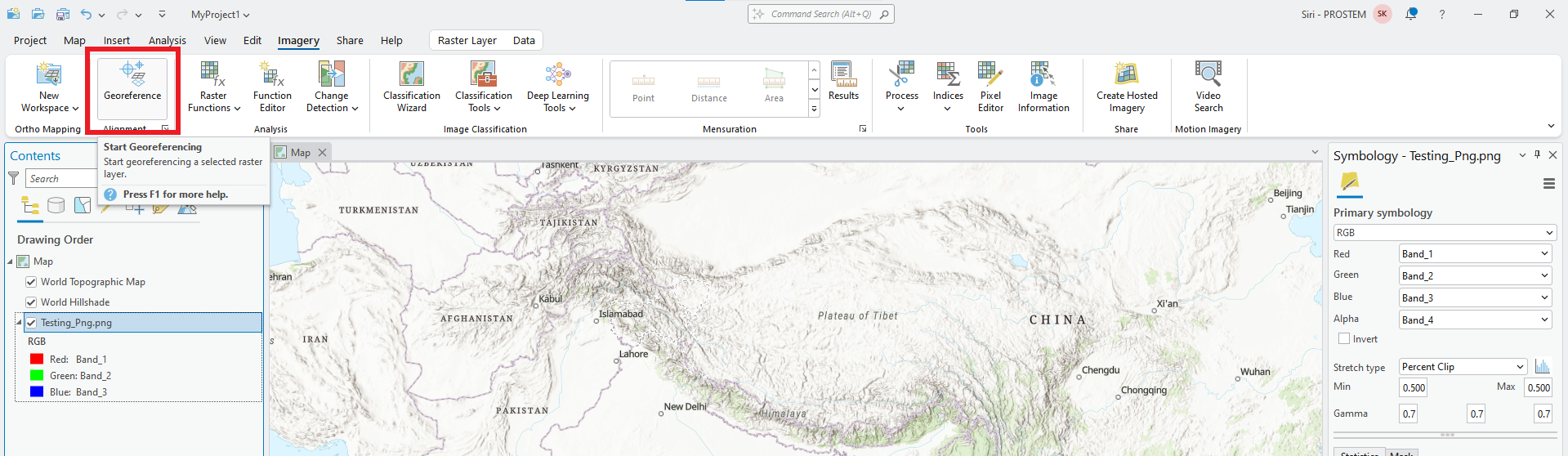Open the MyProject1 title dropdown
The image size is (1568, 456).
point(221,15)
